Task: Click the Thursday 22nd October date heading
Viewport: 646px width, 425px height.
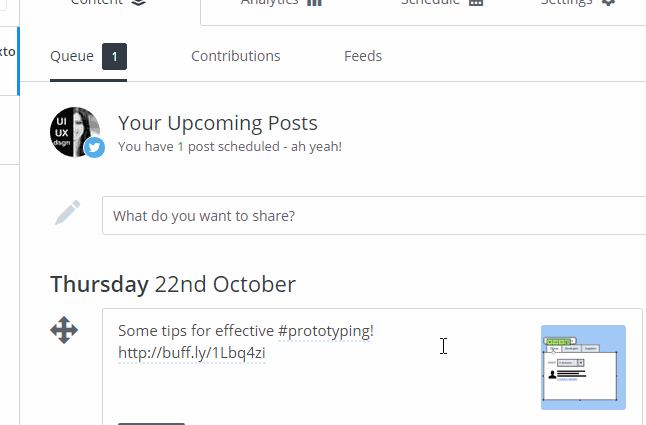Action: [x=173, y=284]
